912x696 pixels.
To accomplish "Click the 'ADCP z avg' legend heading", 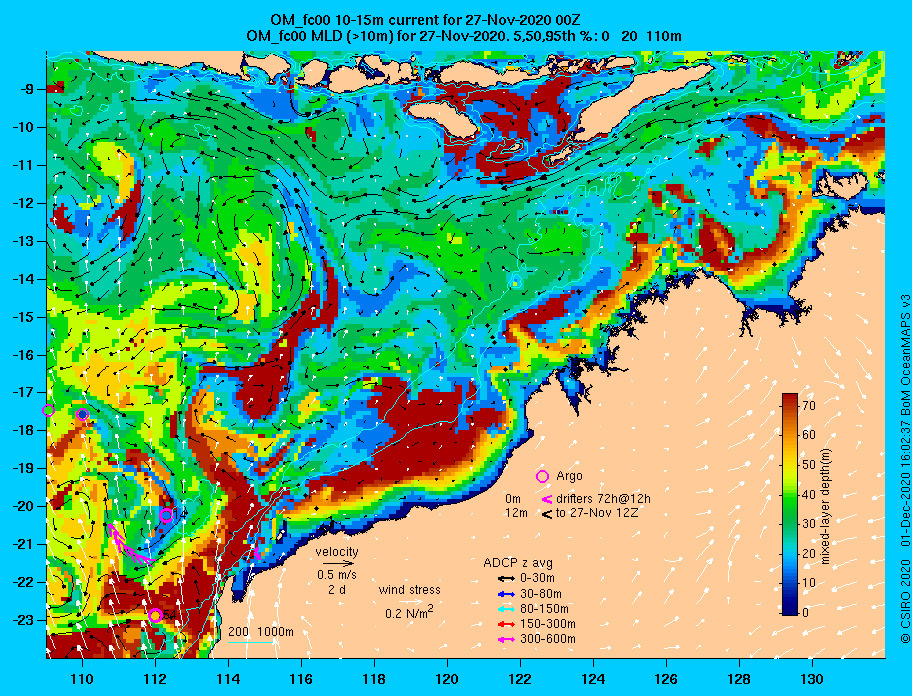I will (518, 563).
